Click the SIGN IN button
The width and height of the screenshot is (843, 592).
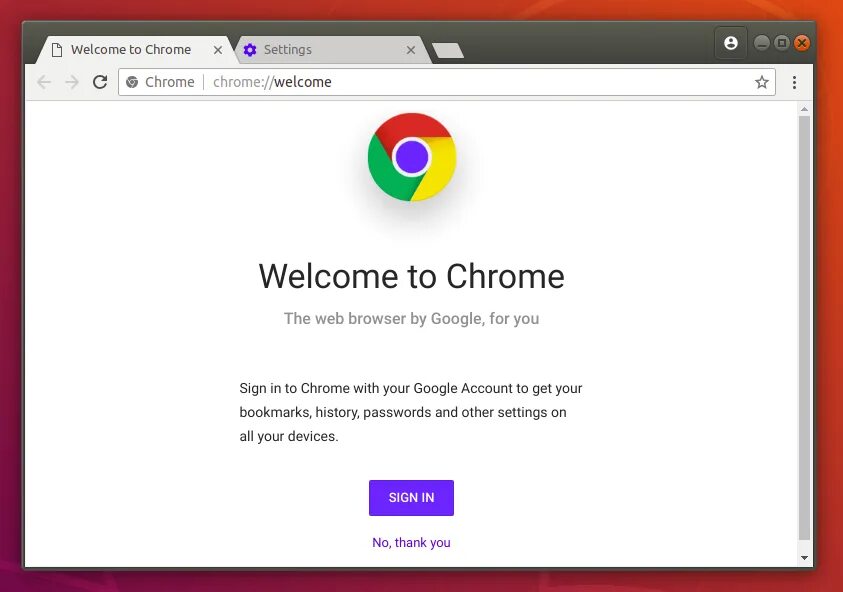(411, 498)
